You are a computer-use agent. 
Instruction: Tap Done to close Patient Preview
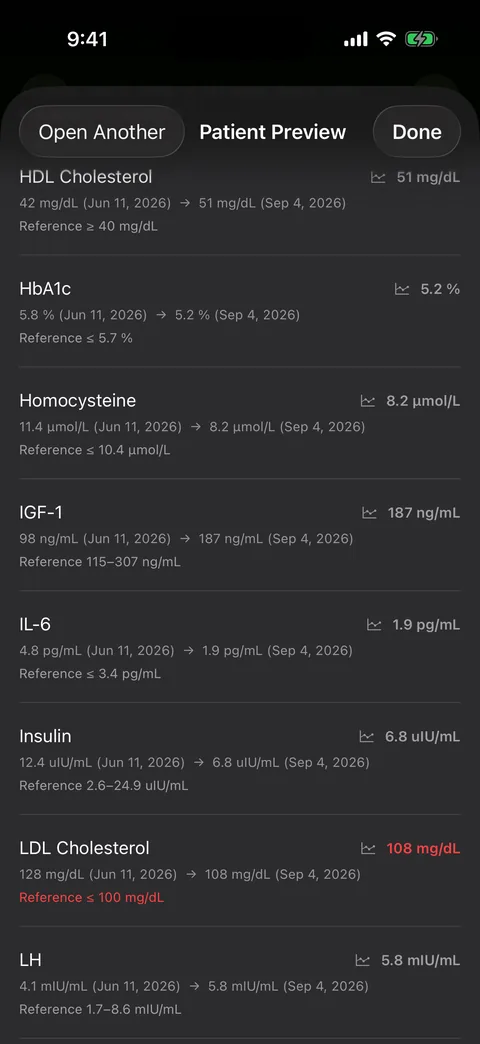click(x=417, y=132)
